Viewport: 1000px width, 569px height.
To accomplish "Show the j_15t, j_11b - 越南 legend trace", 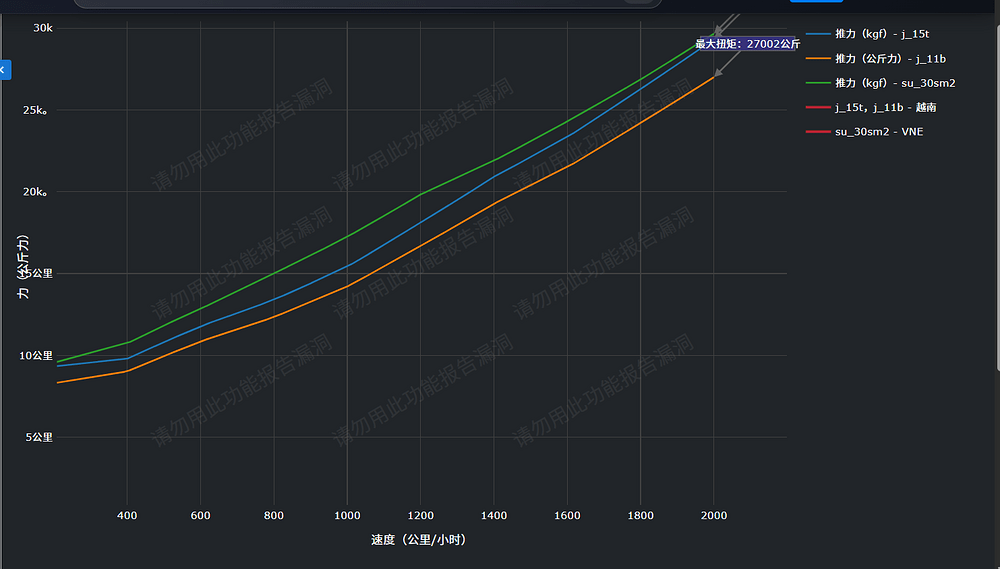I will pos(885,107).
